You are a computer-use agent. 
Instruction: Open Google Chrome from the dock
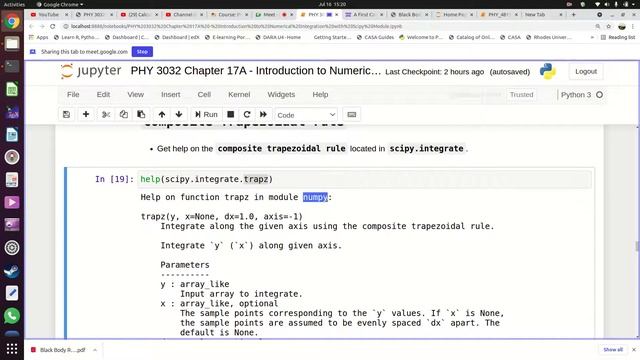(x=12, y=21)
